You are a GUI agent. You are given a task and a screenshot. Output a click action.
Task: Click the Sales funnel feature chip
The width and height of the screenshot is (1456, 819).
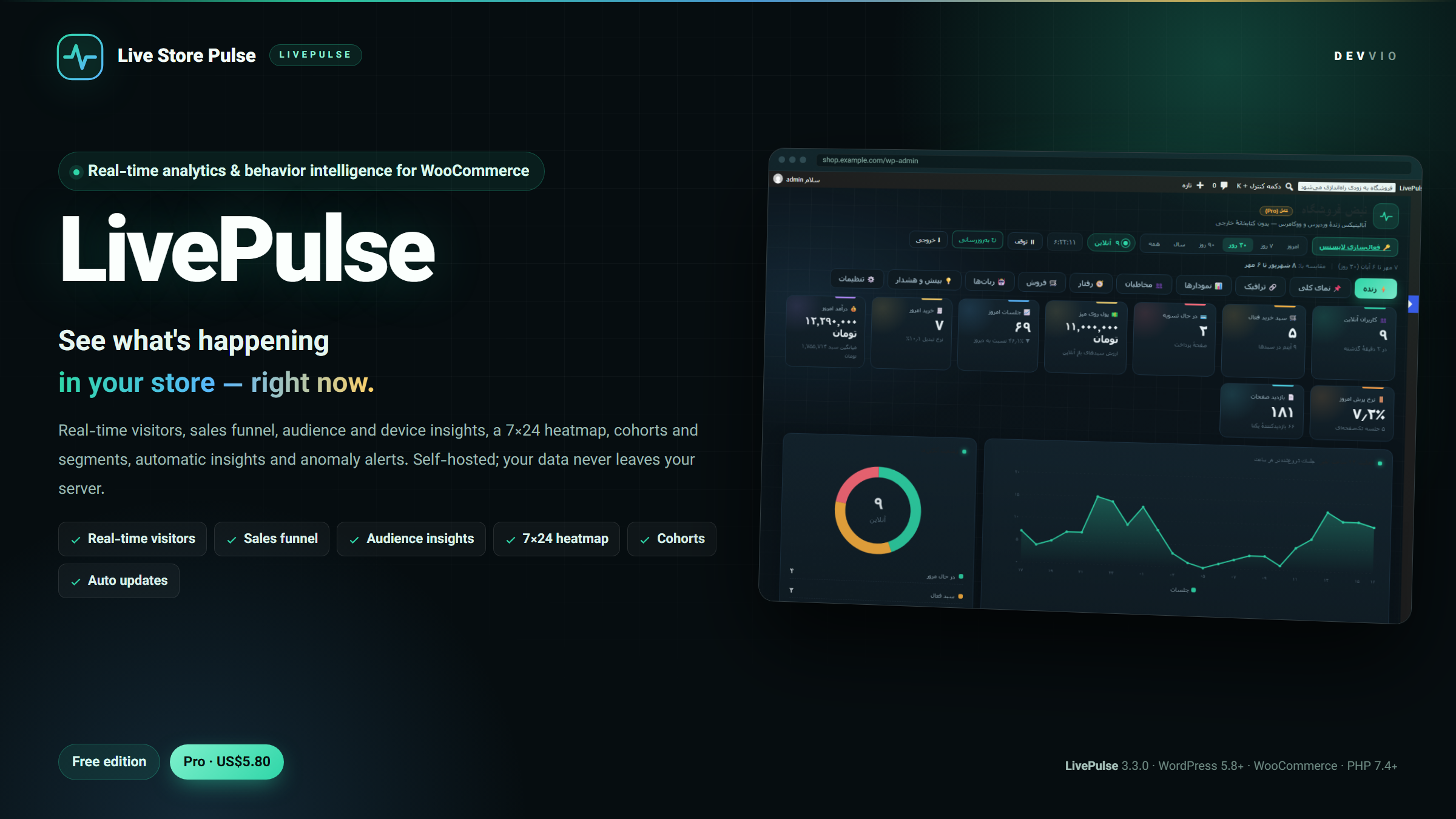(x=272, y=539)
